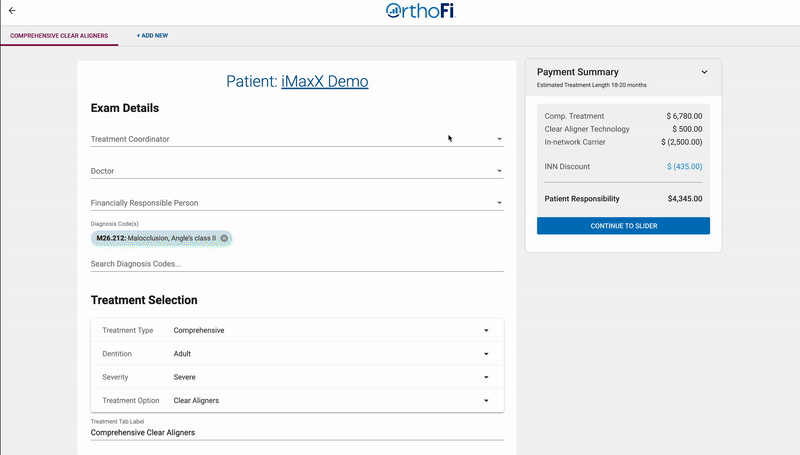Viewport: 800px width, 455px height.
Task: Click the back arrow icon
Action: tap(12, 10)
